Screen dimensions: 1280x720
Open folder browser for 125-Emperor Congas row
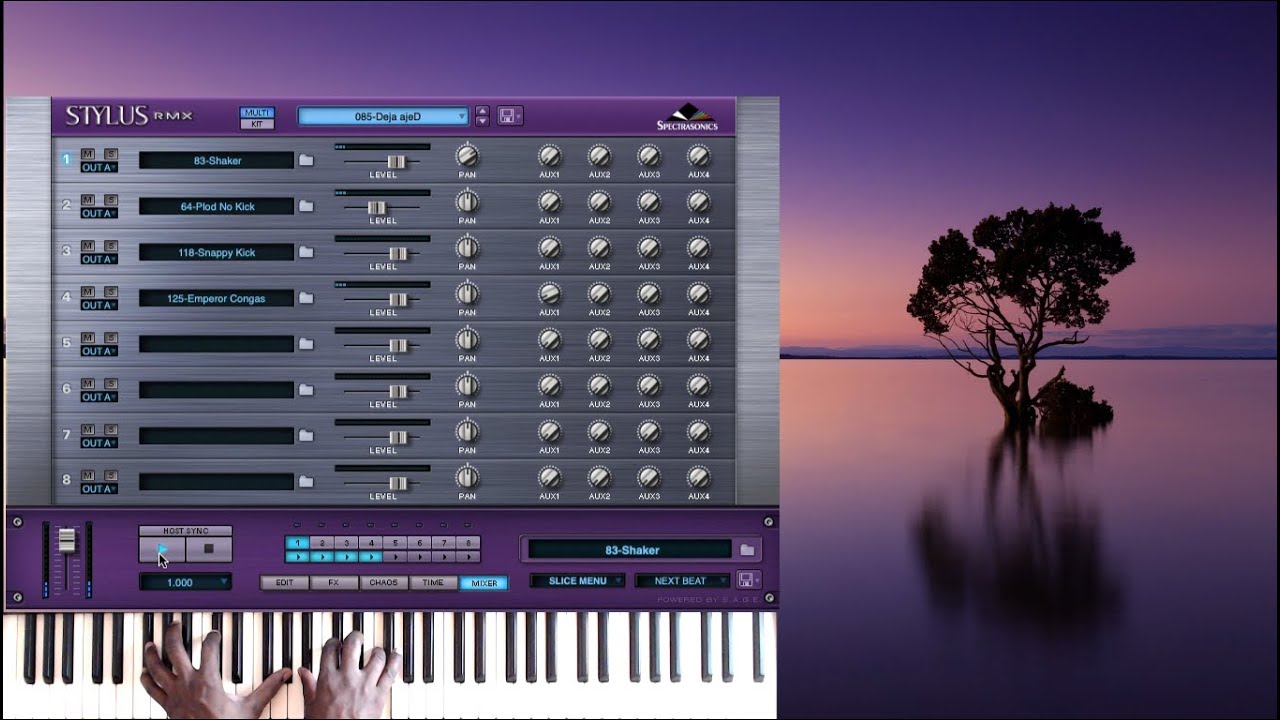point(306,298)
